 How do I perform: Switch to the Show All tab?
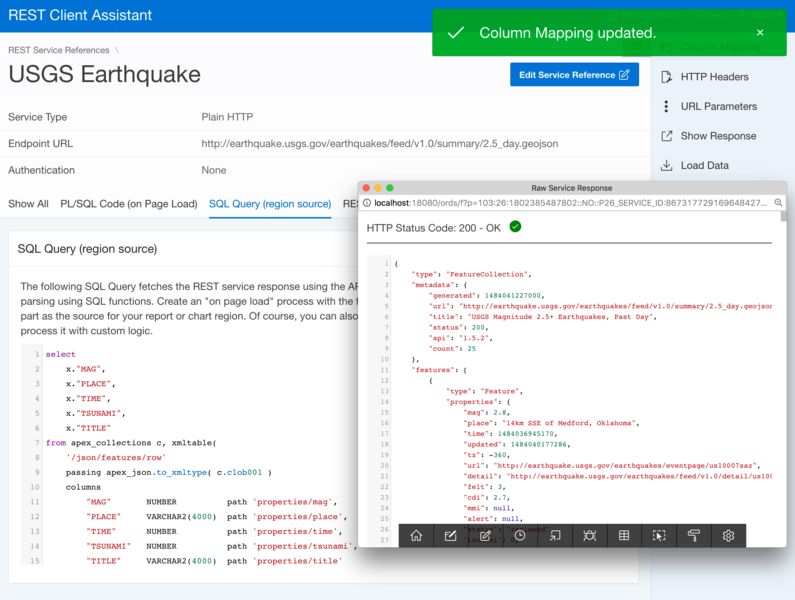click(x=28, y=204)
